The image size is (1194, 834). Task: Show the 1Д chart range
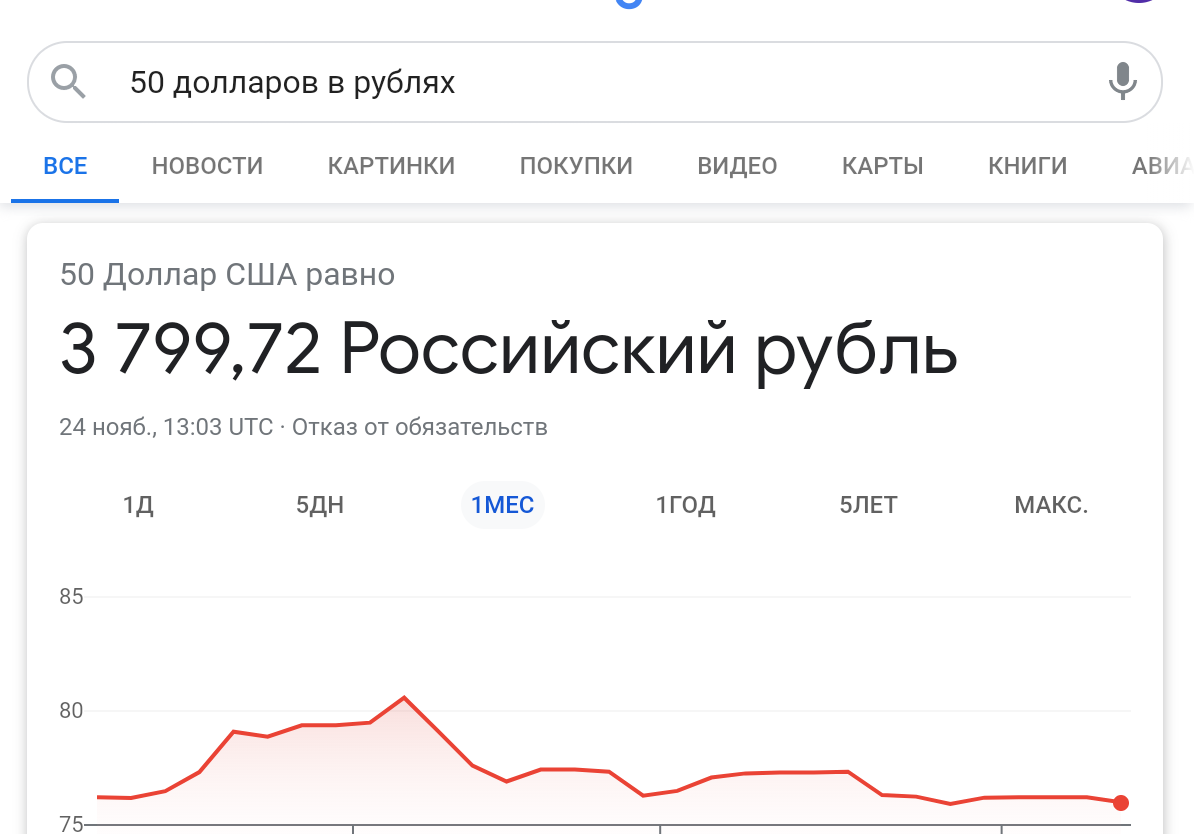tap(138, 505)
